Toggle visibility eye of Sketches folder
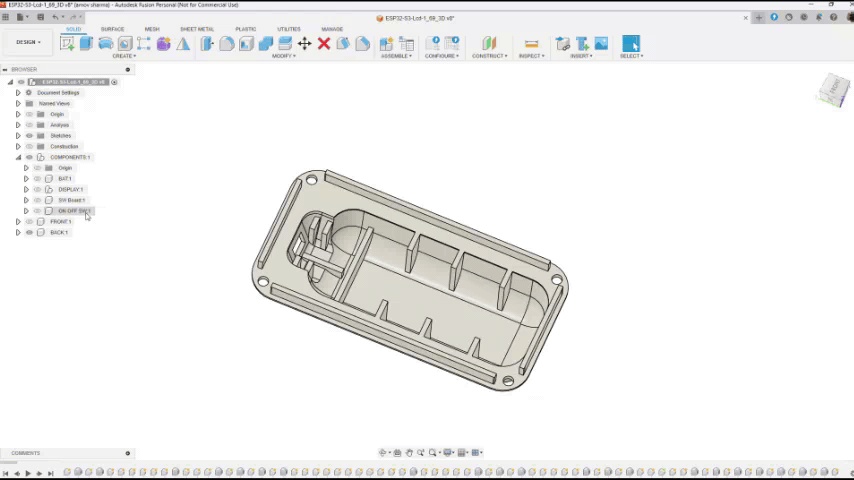This screenshot has width=854, height=480. (x=29, y=136)
